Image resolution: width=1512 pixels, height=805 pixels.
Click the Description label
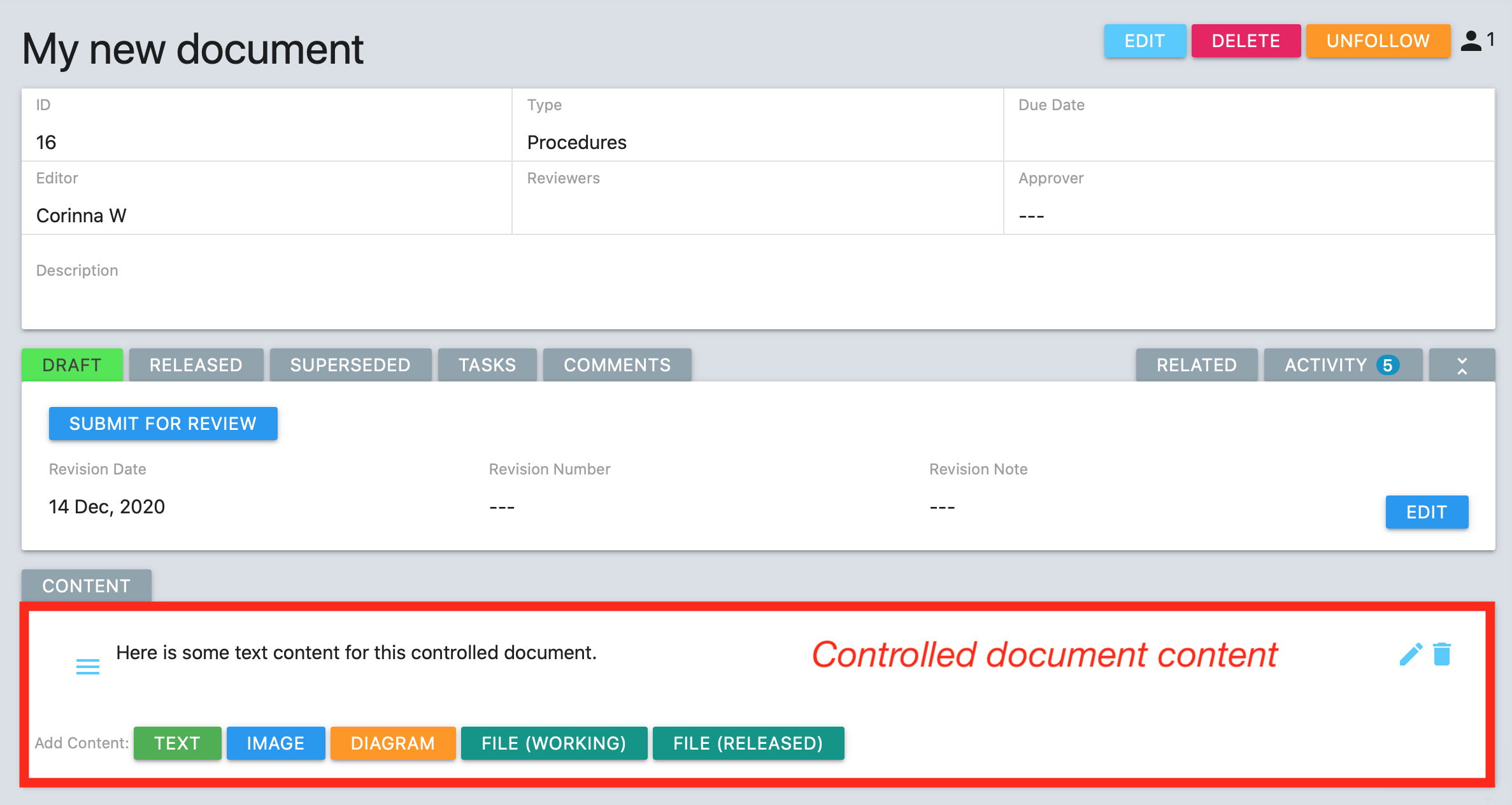pyautogui.click(x=77, y=271)
